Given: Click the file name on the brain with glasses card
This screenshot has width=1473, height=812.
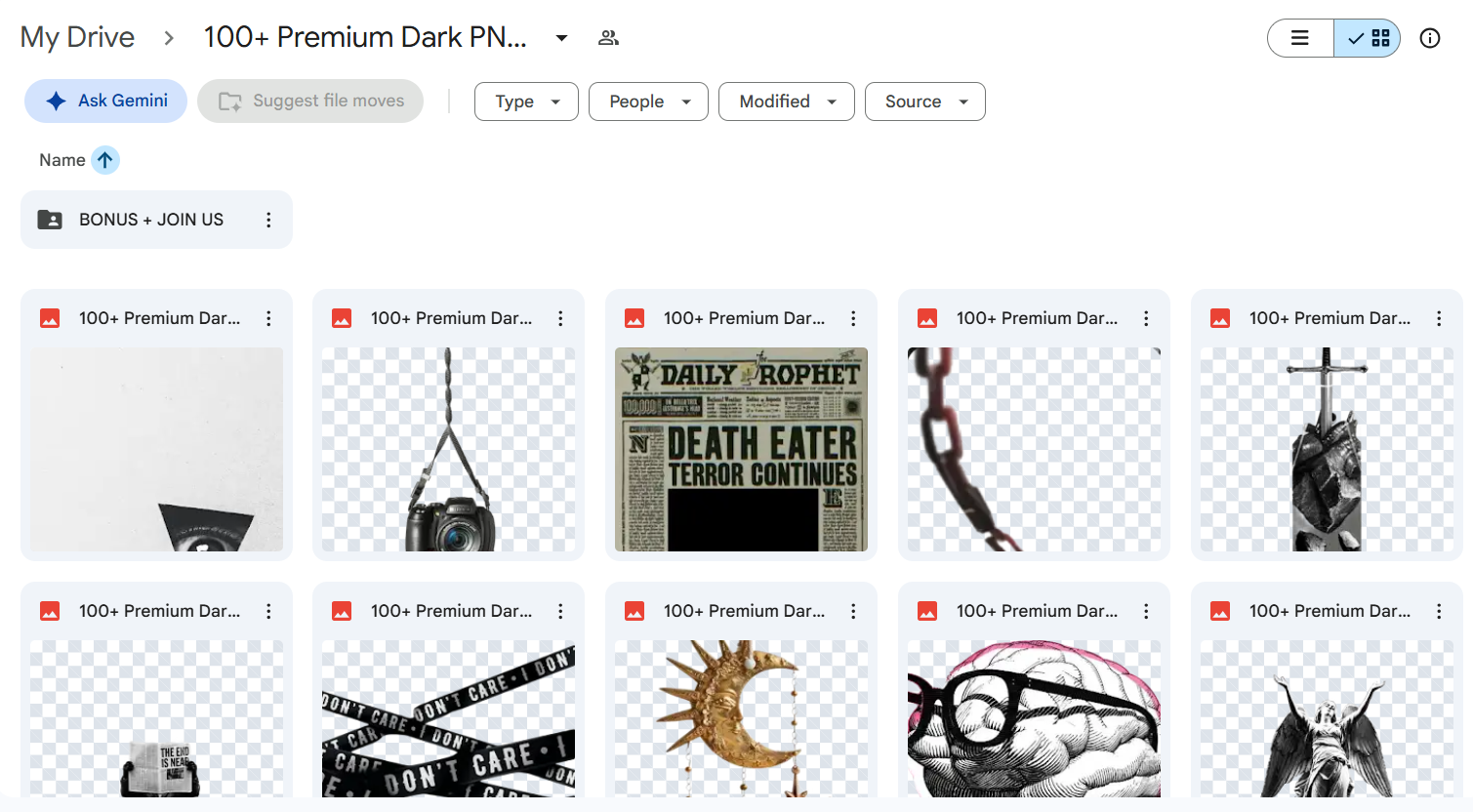Looking at the screenshot, I should click(1037, 611).
